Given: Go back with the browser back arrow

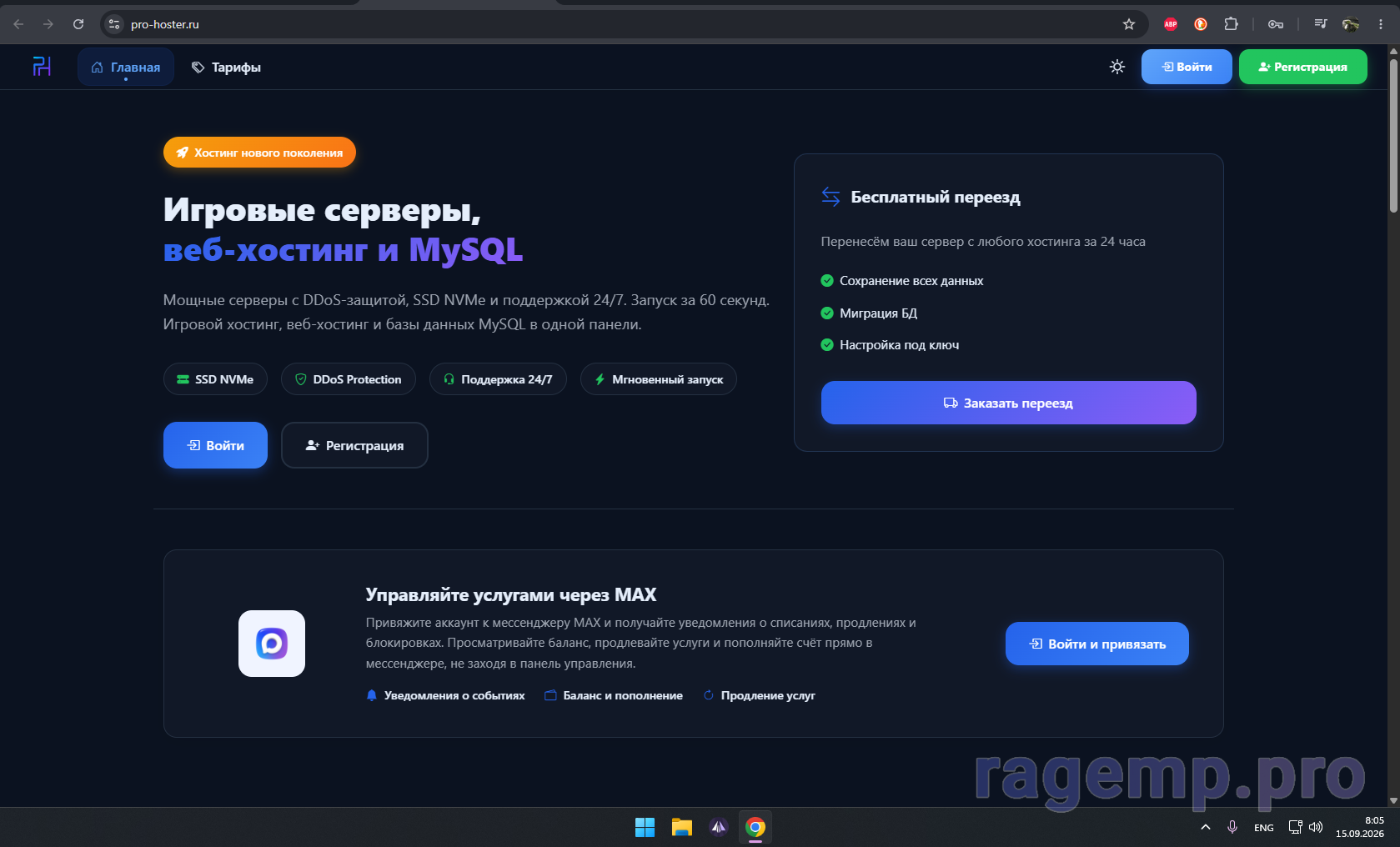Looking at the screenshot, I should coord(18,24).
